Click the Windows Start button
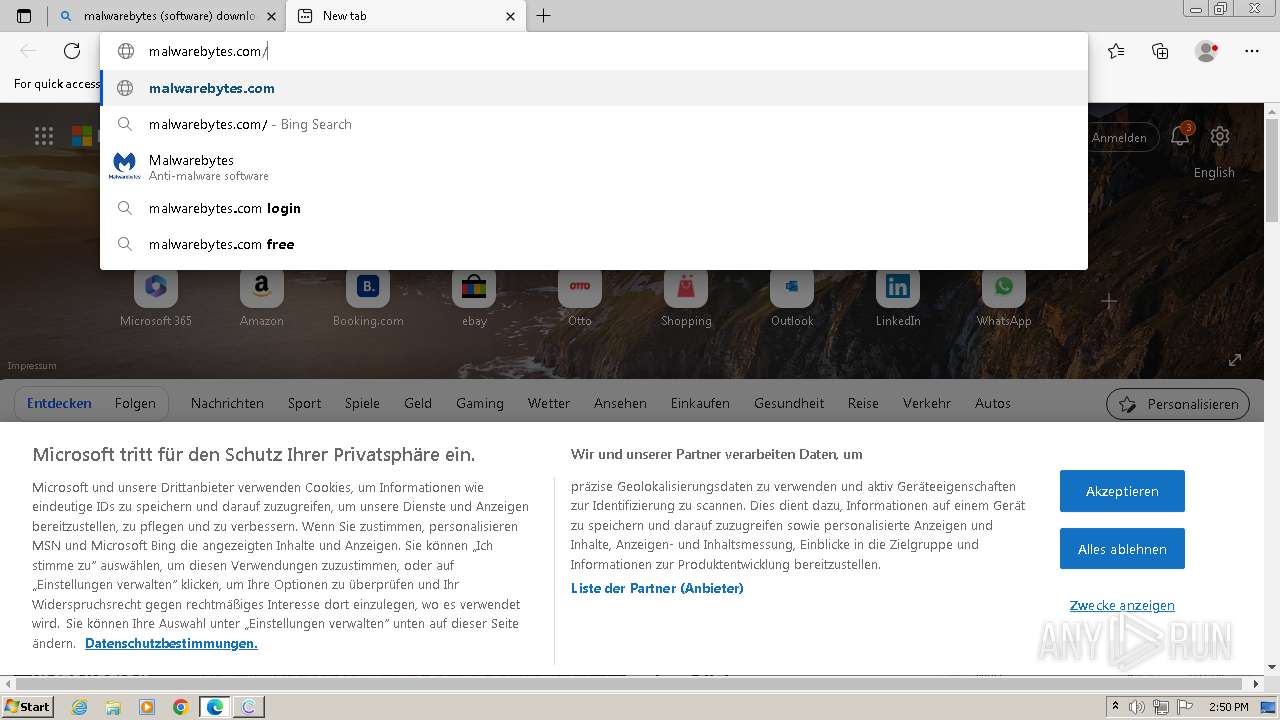The image size is (1280, 720). (x=27, y=706)
